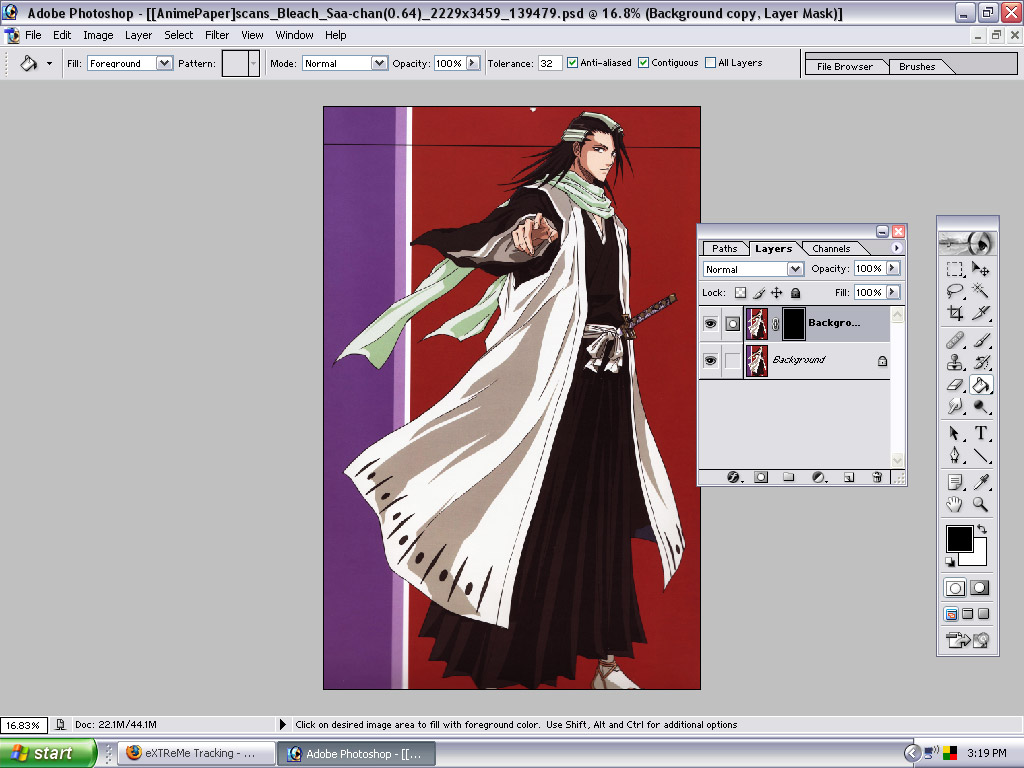Screen dimensions: 1024x768
Task: Toggle lock image pixels
Action: coord(759,293)
